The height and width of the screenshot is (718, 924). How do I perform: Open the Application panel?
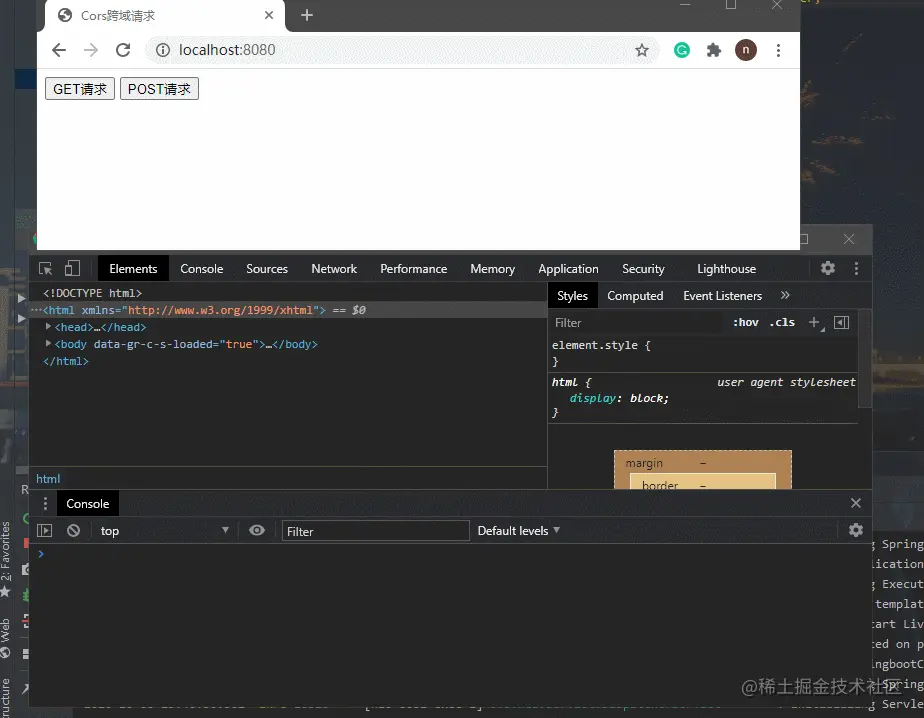click(568, 269)
